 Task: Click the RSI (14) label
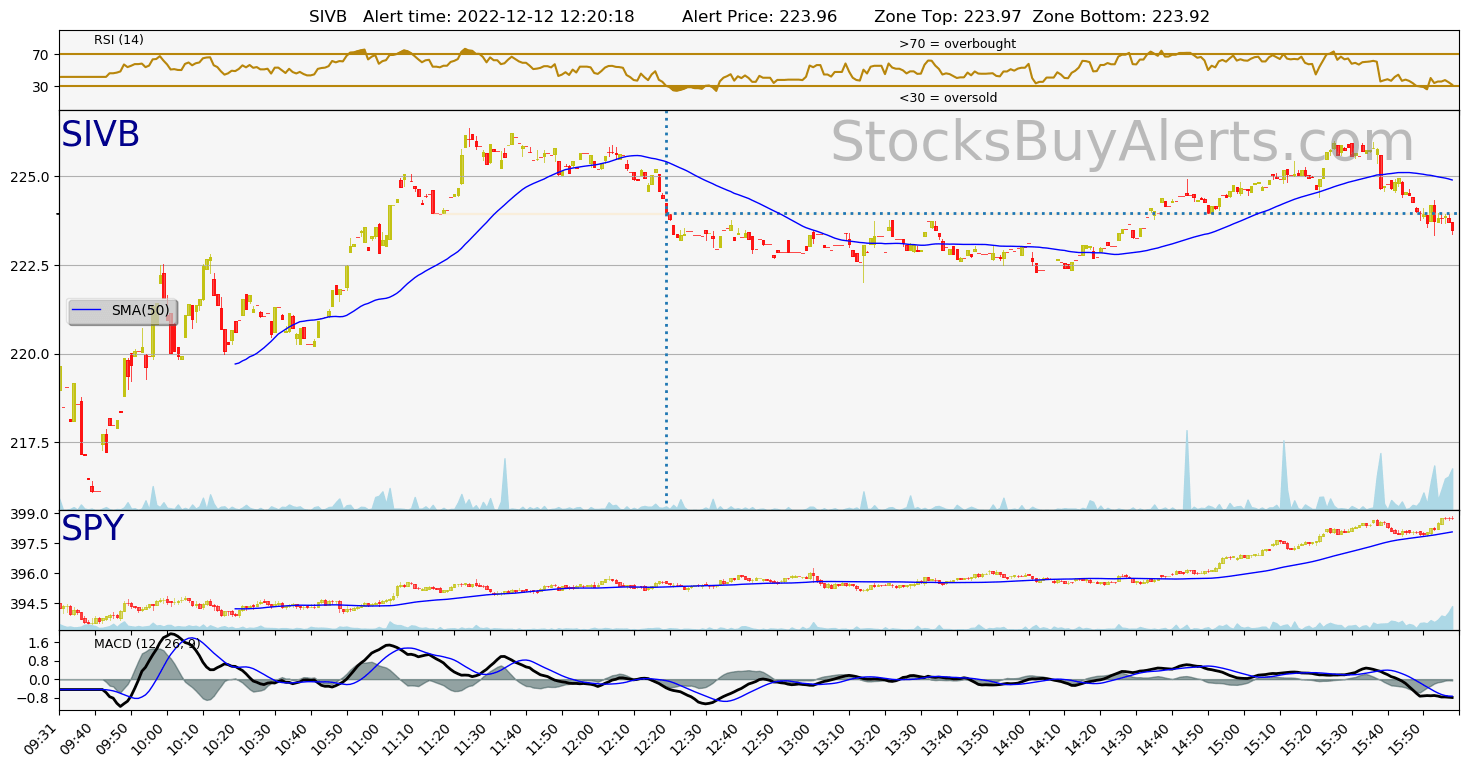[x=119, y=40]
